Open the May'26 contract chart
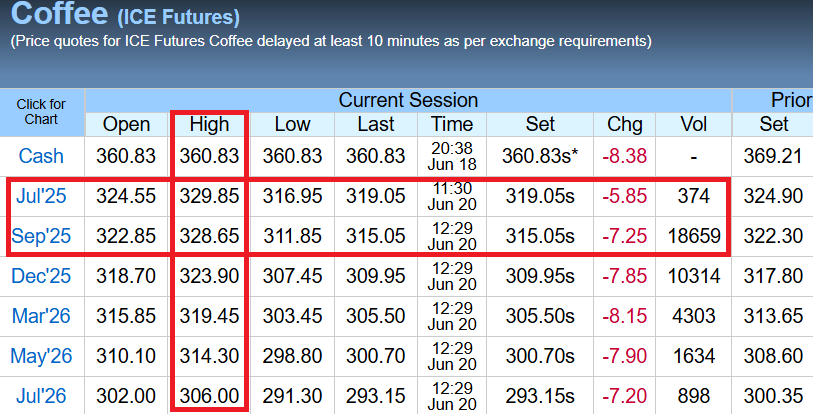 click(41, 356)
